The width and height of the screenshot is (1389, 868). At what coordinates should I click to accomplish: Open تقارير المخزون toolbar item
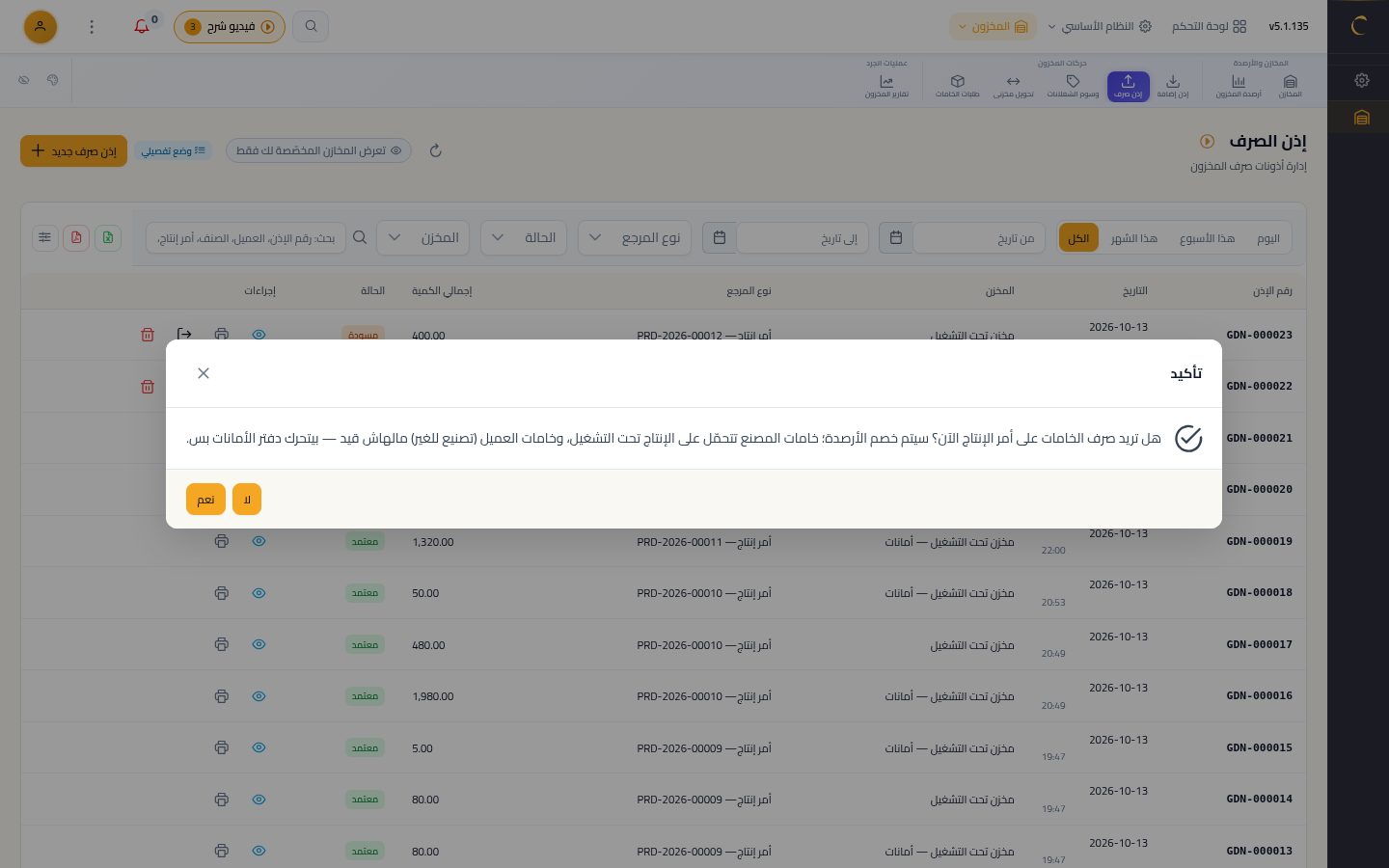pos(886,86)
